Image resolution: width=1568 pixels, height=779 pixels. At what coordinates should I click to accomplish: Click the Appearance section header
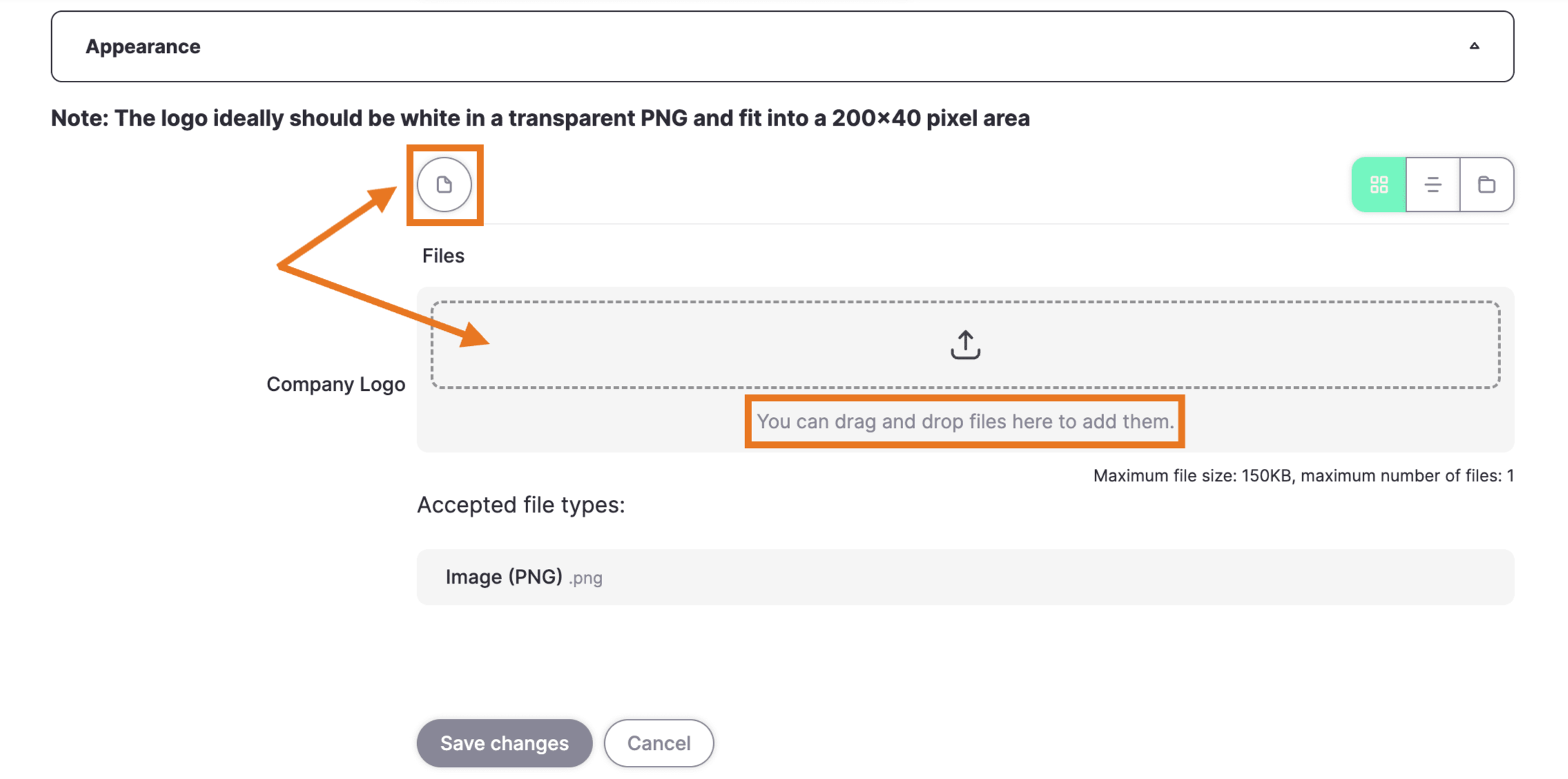782,46
